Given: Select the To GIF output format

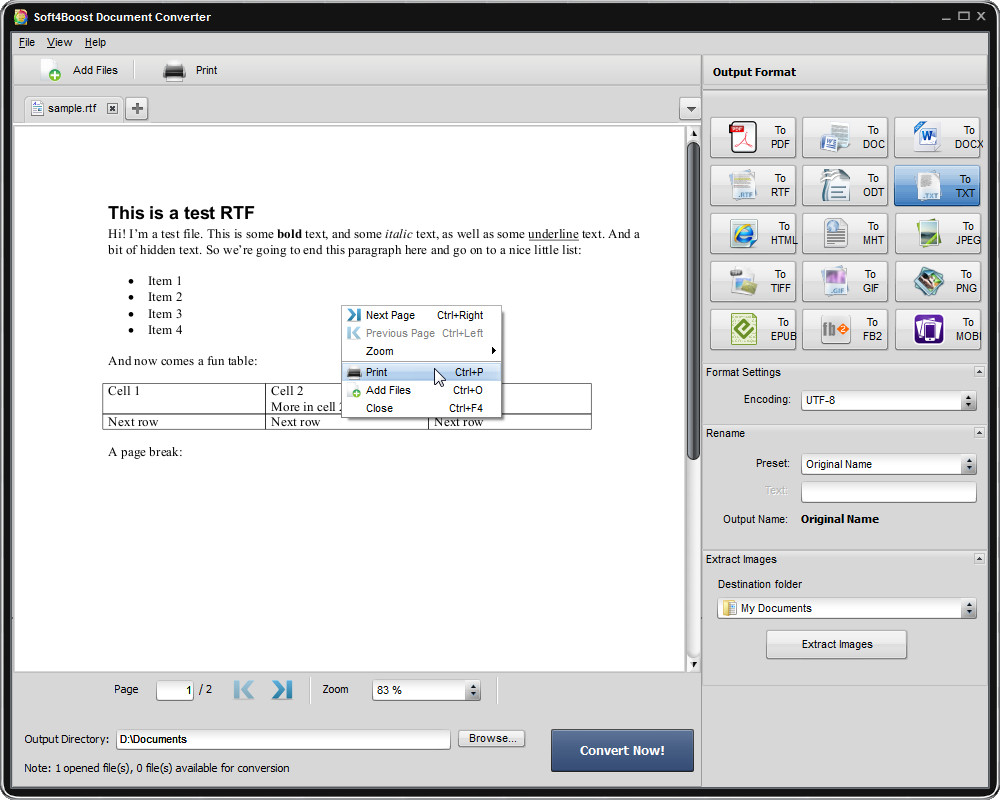Looking at the screenshot, I should 845,281.
